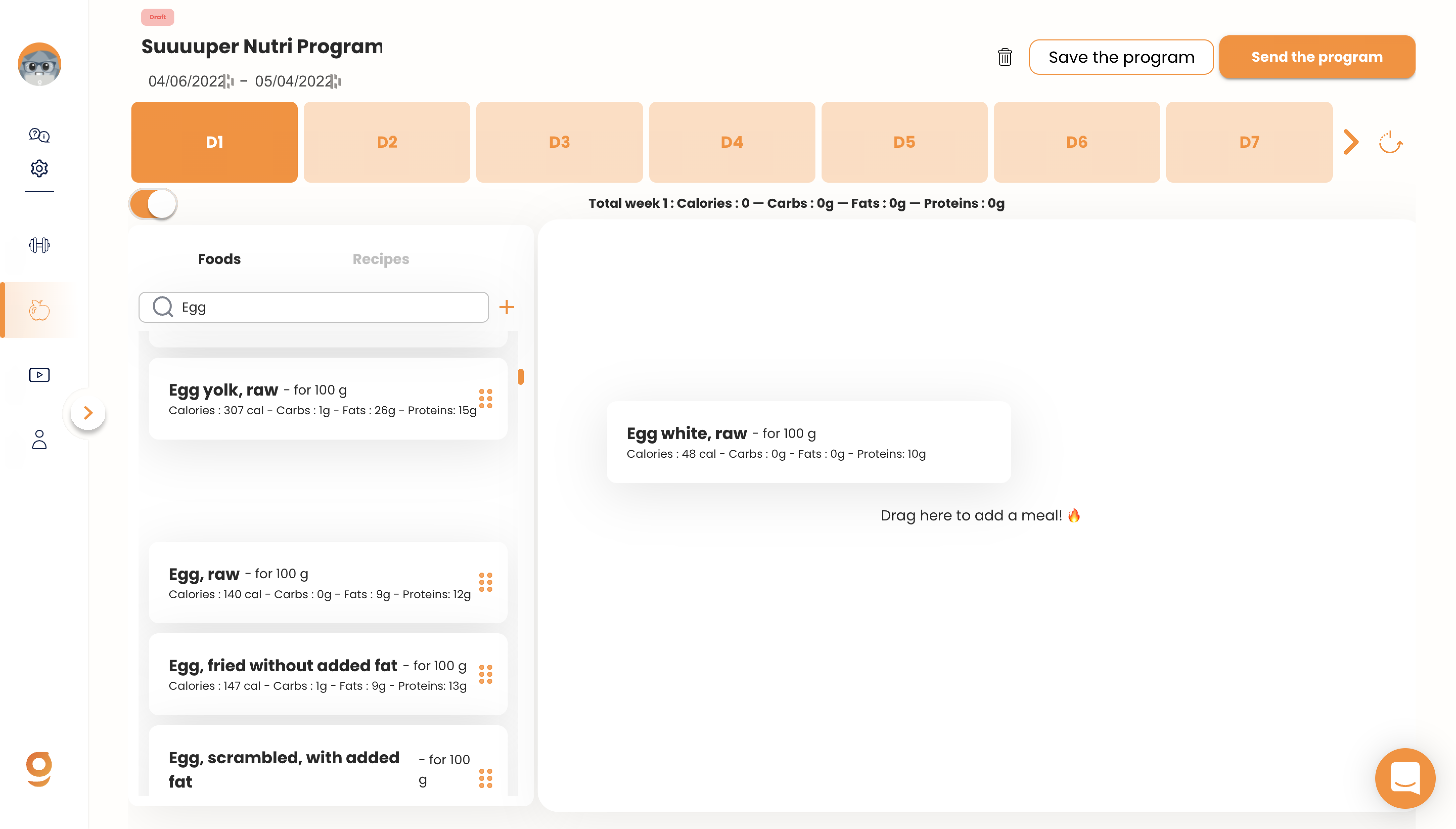Switch to the Recipes tab
Screen dimensions: 1456x829
(x=381, y=259)
